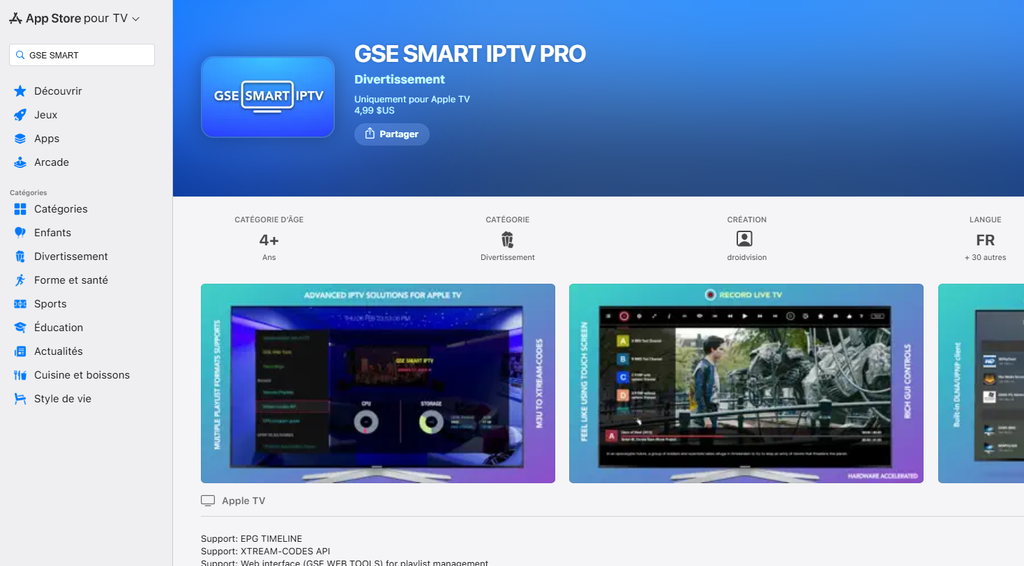The height and width of the screenshot is (566, 1024).
Task: Click the Apple TV device icon
Action: [x=208, y=501]
